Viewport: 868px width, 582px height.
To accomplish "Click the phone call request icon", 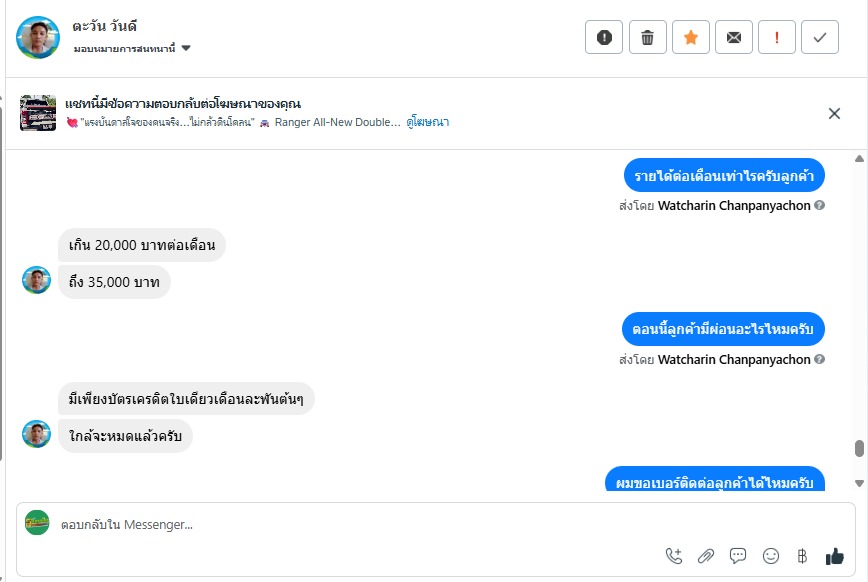I will pyautogui.click(x=674, y=556).
